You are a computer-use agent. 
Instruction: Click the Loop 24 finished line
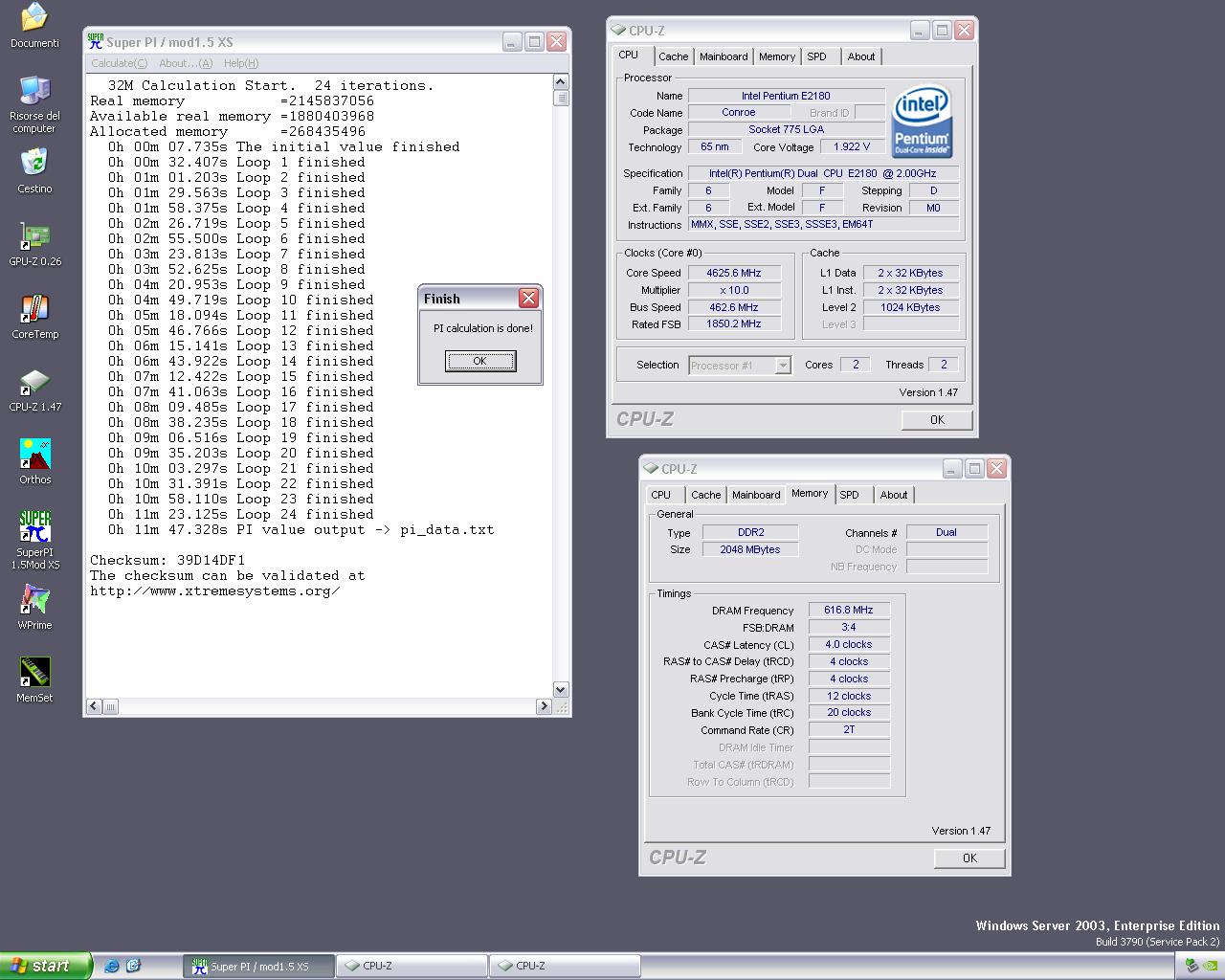[240, 514]
